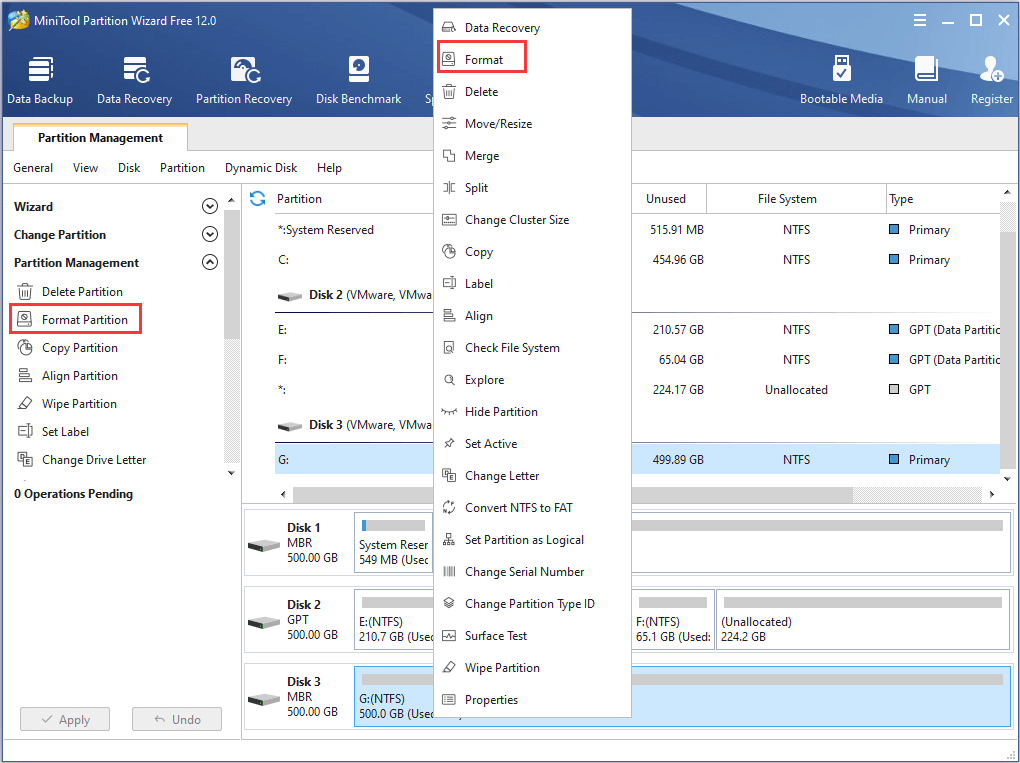Viewport: 1020px width, 763px height.
Task: Select the Disk 2 (Unallocated) 224.2 GB block
Action: click(863, 619)
